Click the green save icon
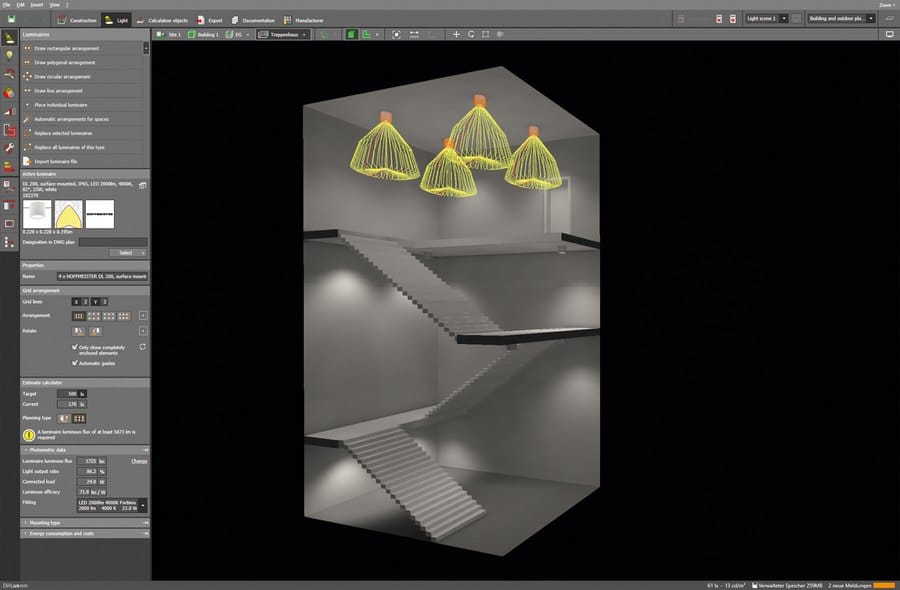The image size is (900, 590). click(11, 19)
